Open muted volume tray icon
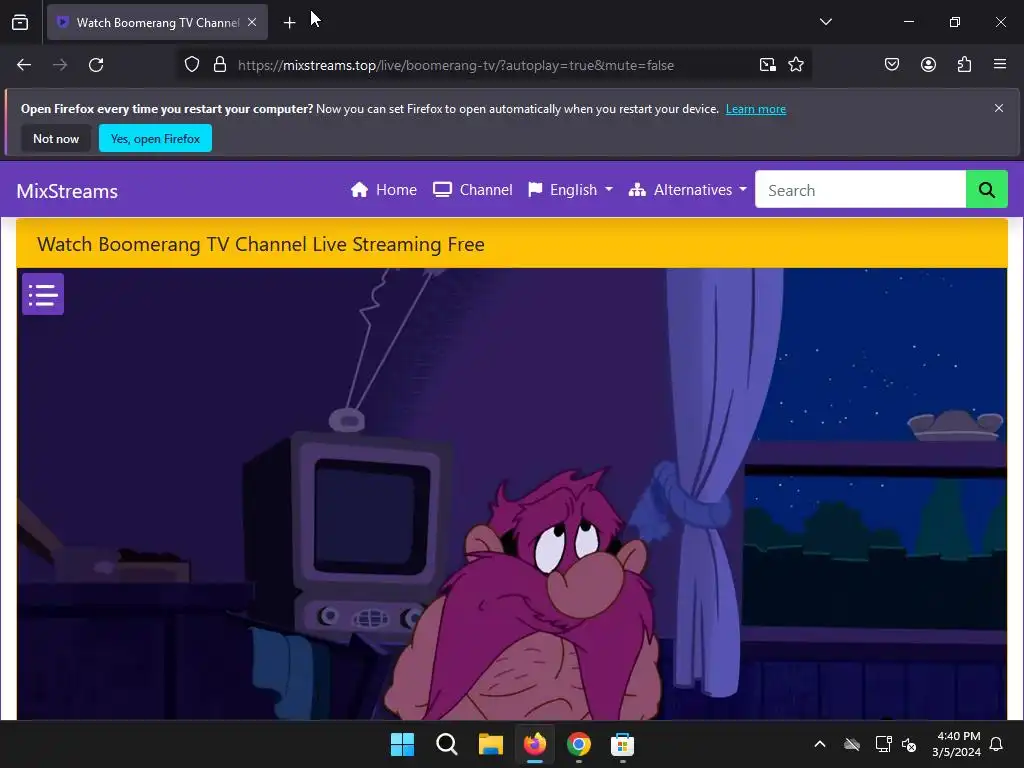 pyautogui.click(x=909, y=744)
